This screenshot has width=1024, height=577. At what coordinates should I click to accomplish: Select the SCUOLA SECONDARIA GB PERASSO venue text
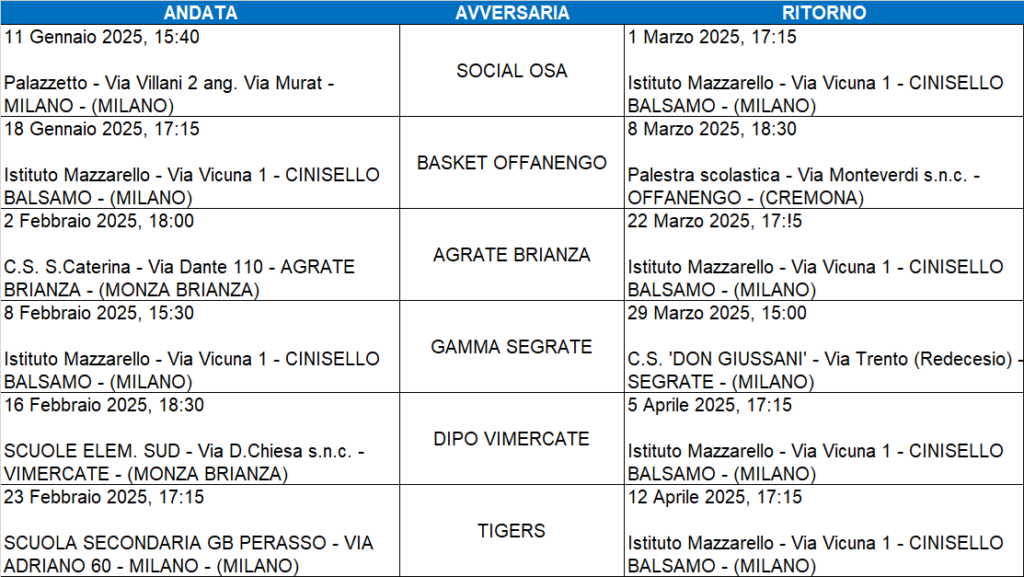(188, 554)
